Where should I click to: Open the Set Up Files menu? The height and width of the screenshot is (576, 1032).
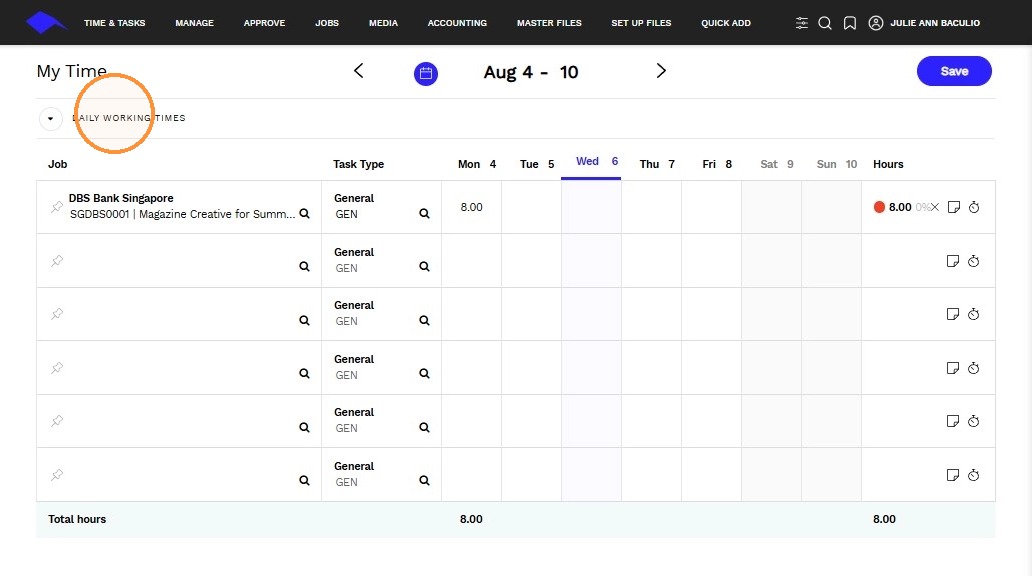tap(641, 23)
